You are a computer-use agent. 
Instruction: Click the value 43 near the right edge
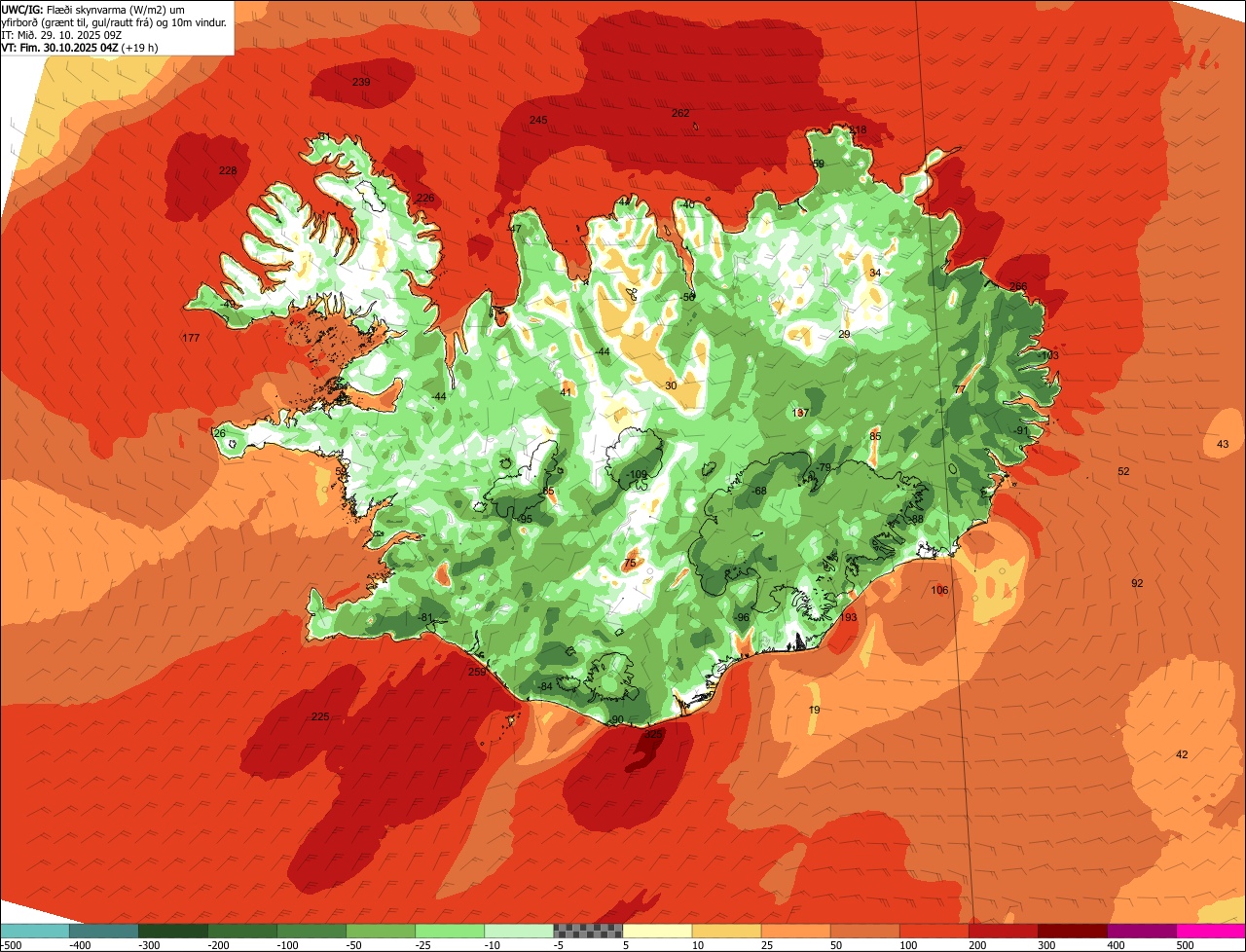pos(1223,444)
